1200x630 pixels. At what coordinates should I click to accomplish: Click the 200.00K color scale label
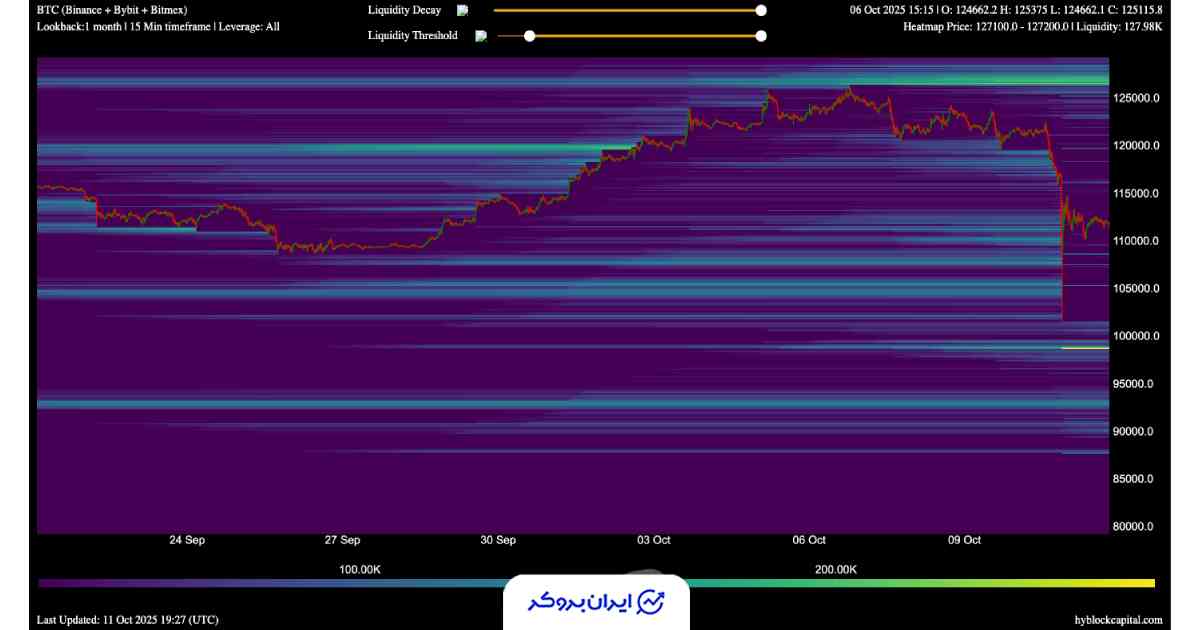[836, 569]
